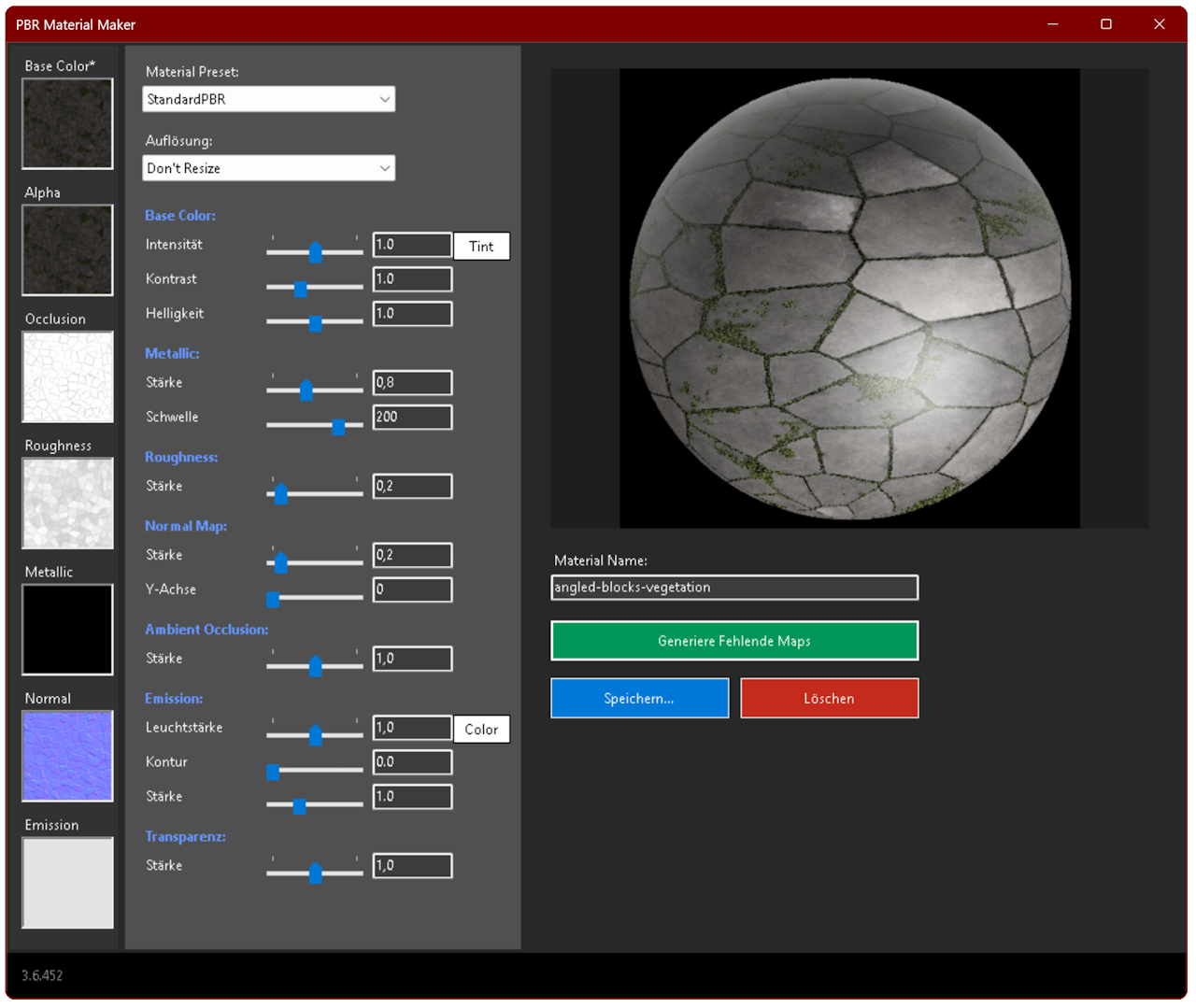Click the Metallic Schwelle slider handle
Screen dimensions: 1196x1008
(x=338, y=426)
